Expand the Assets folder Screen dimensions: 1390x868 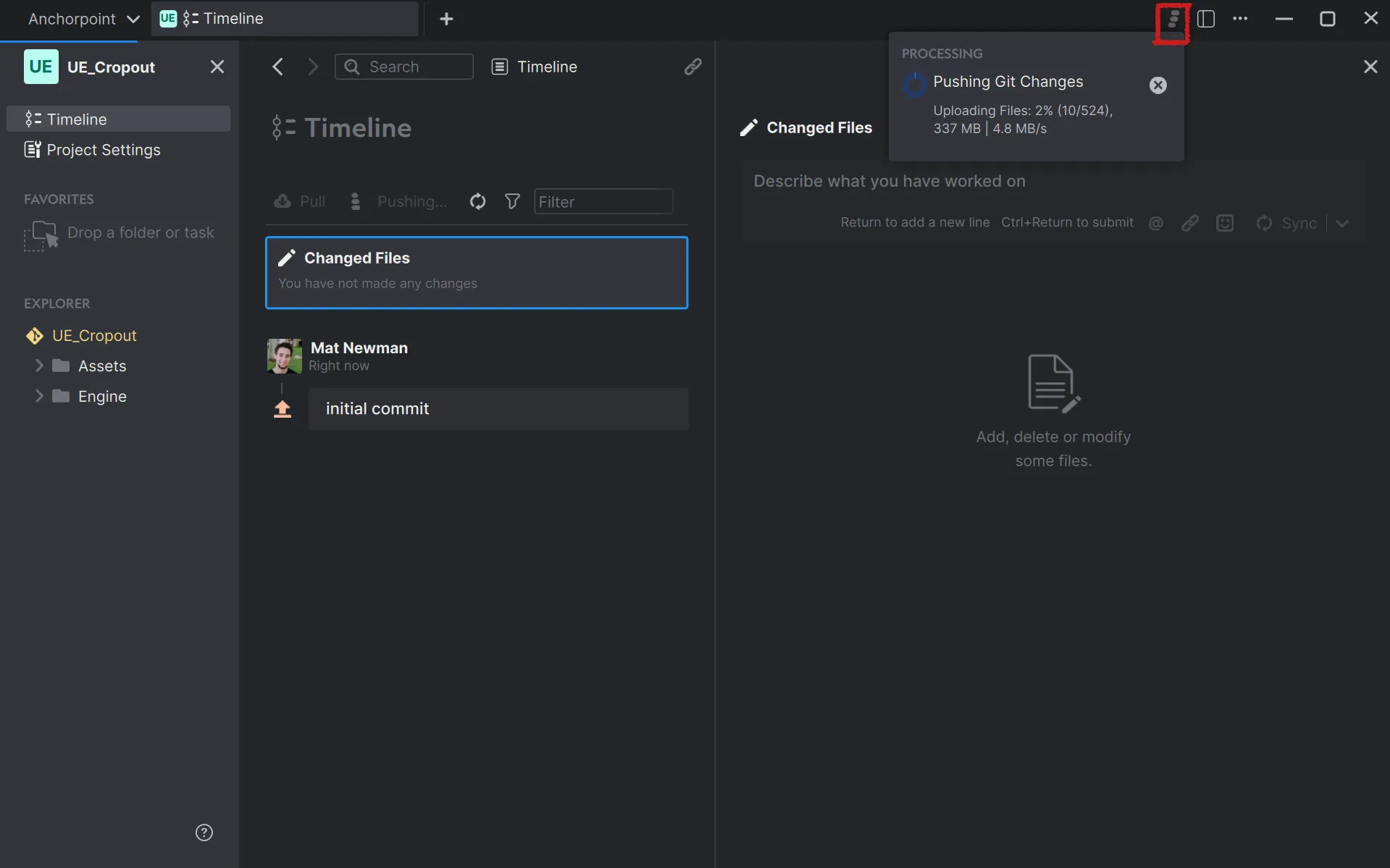point(40,366)
